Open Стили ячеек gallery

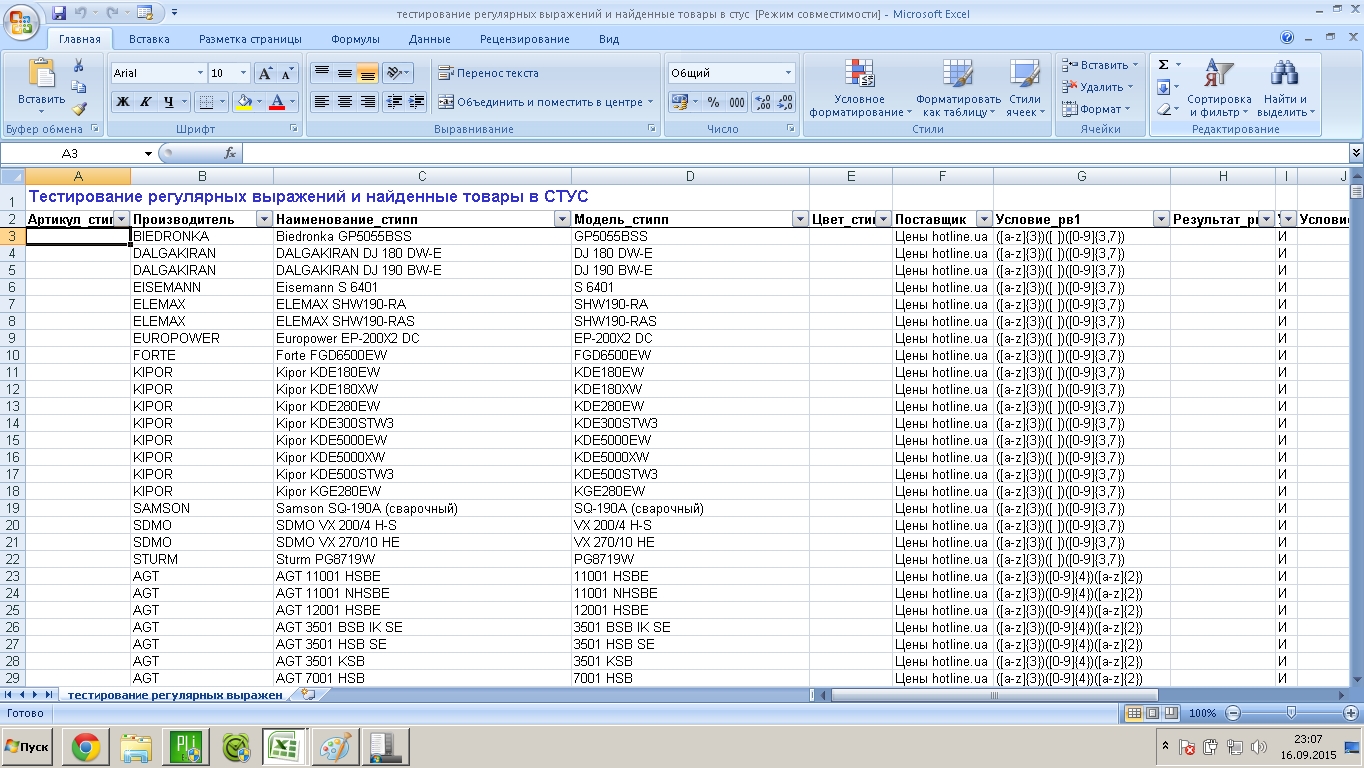pos(1024,88)
